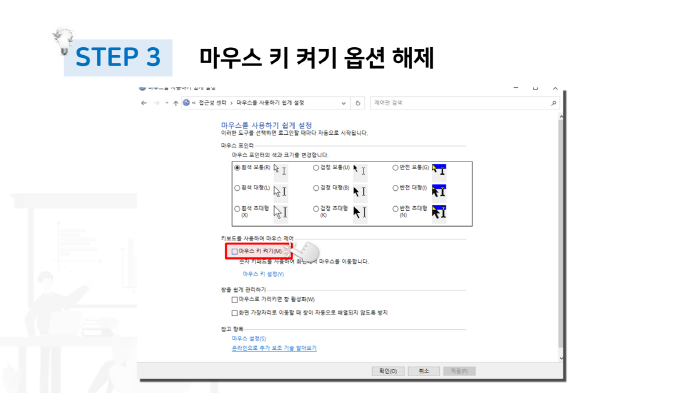Refresh the page with the refresh button
Image resolution: width=700 pixels, height=393 pixels.
[x=358, y=103]
